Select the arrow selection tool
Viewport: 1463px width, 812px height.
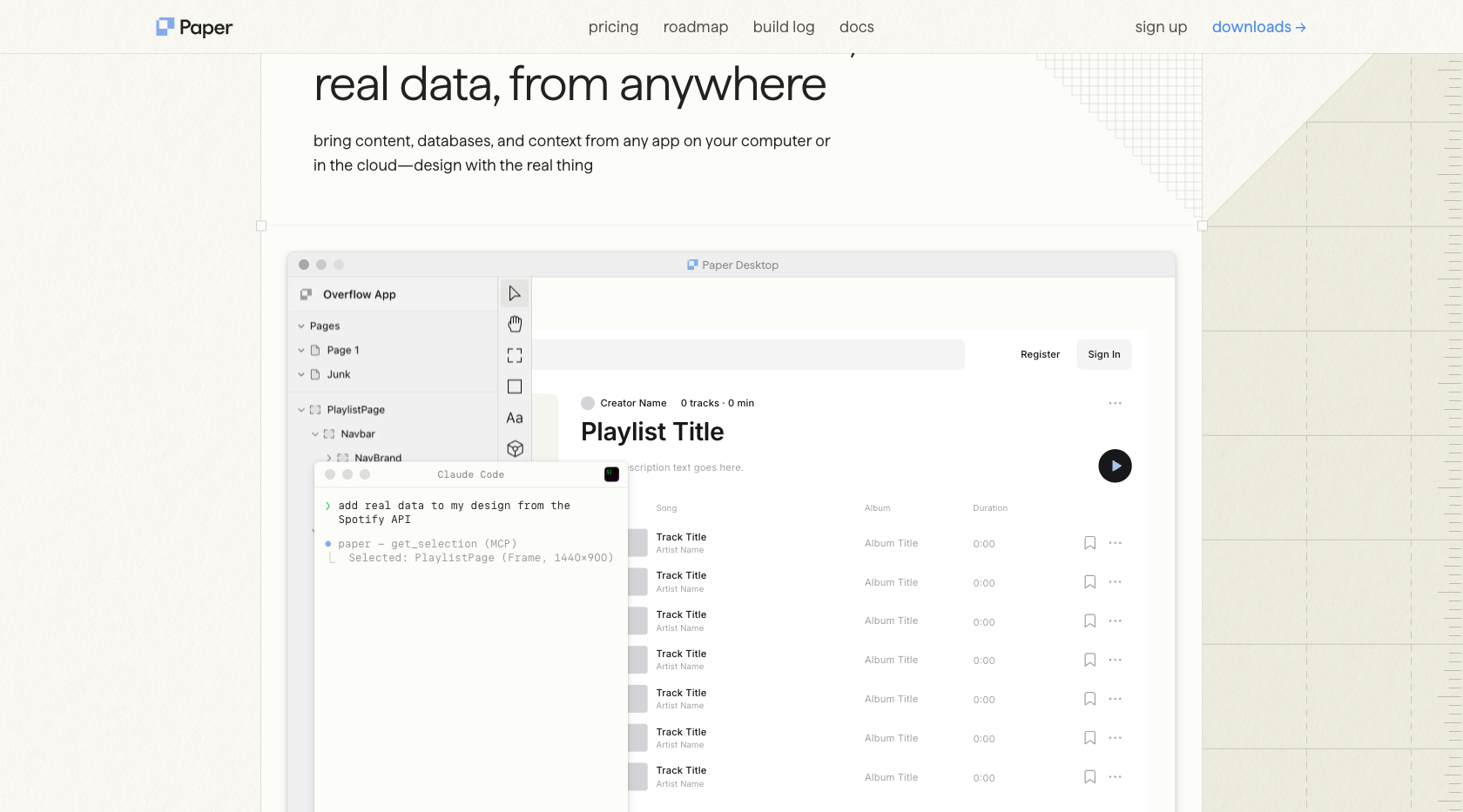(x=514, y=293)
